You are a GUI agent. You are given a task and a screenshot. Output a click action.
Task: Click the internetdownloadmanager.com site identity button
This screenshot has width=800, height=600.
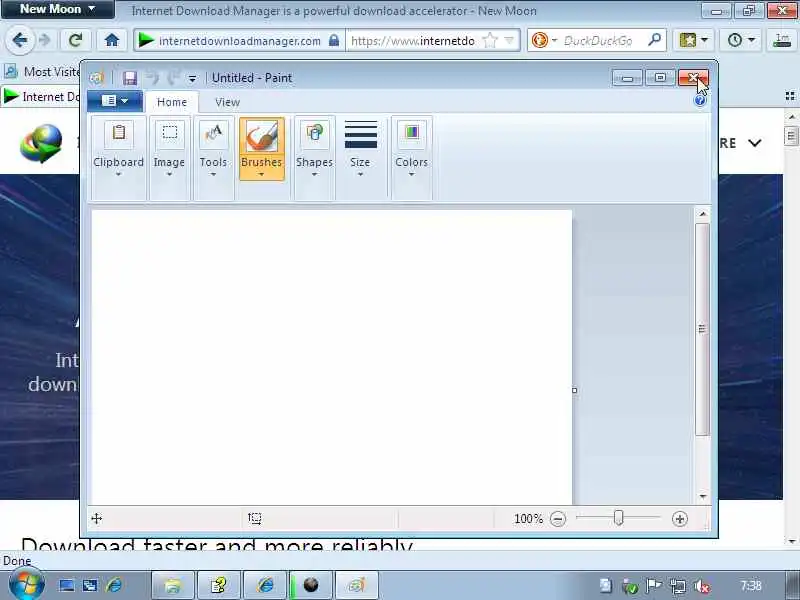[239, 40]
